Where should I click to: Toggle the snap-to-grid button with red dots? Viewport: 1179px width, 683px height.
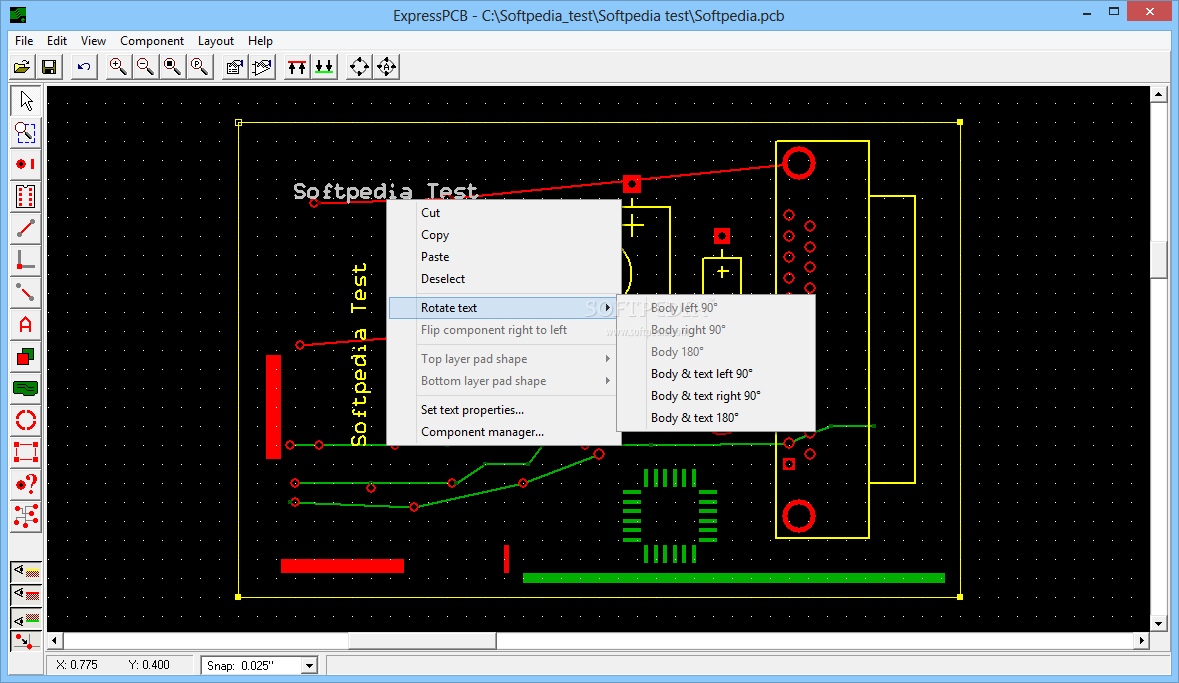[x=26, y=642]
